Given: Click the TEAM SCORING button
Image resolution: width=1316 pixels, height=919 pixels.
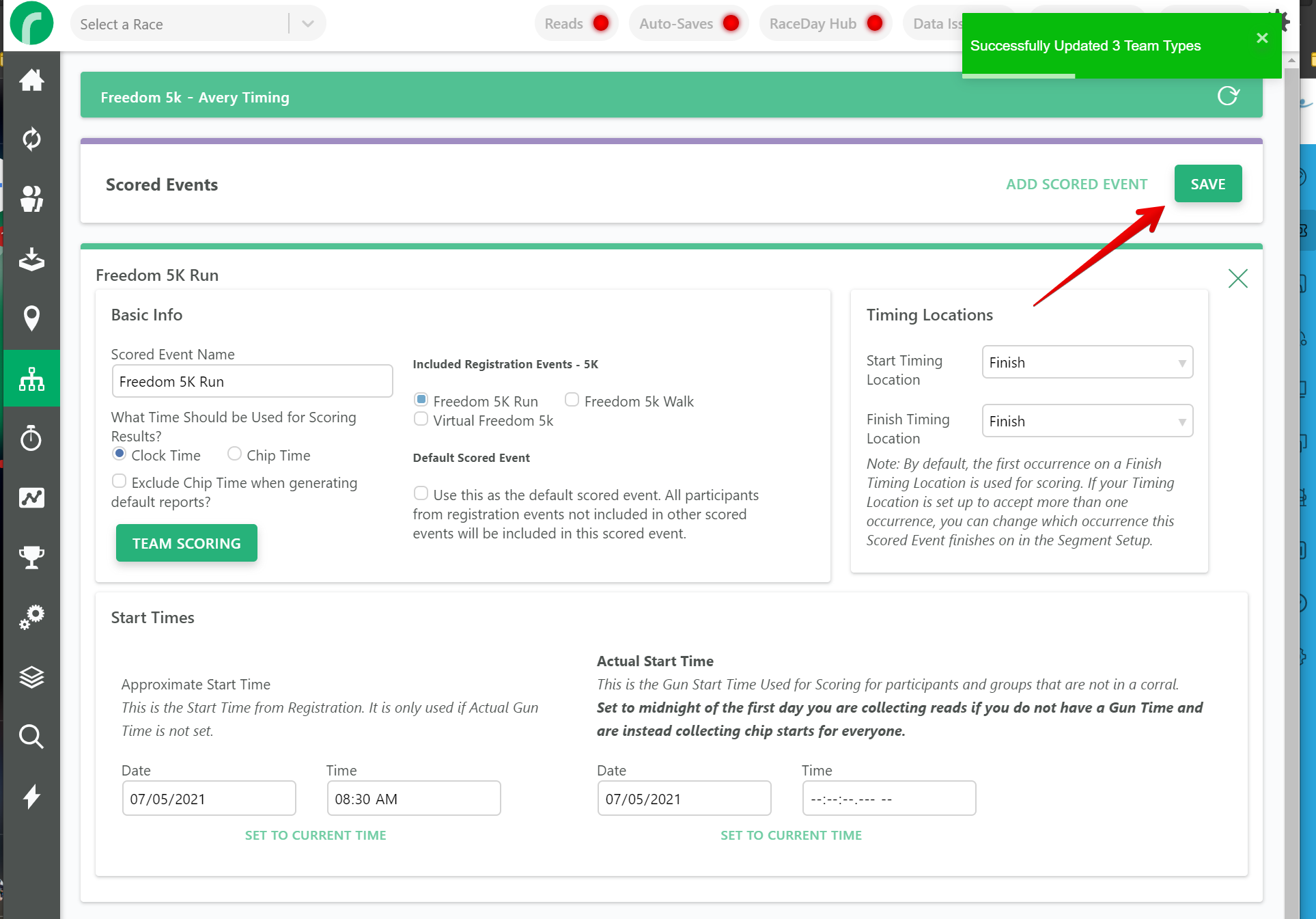Looking at the screenshot, I should click(186, 543).
